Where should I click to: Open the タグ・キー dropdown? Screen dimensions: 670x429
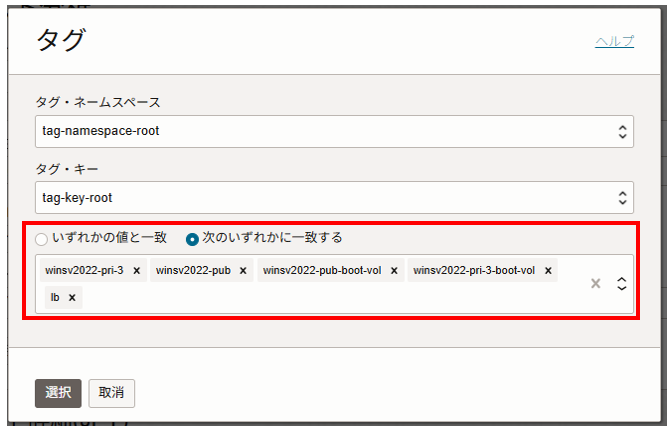pos(335,197)
